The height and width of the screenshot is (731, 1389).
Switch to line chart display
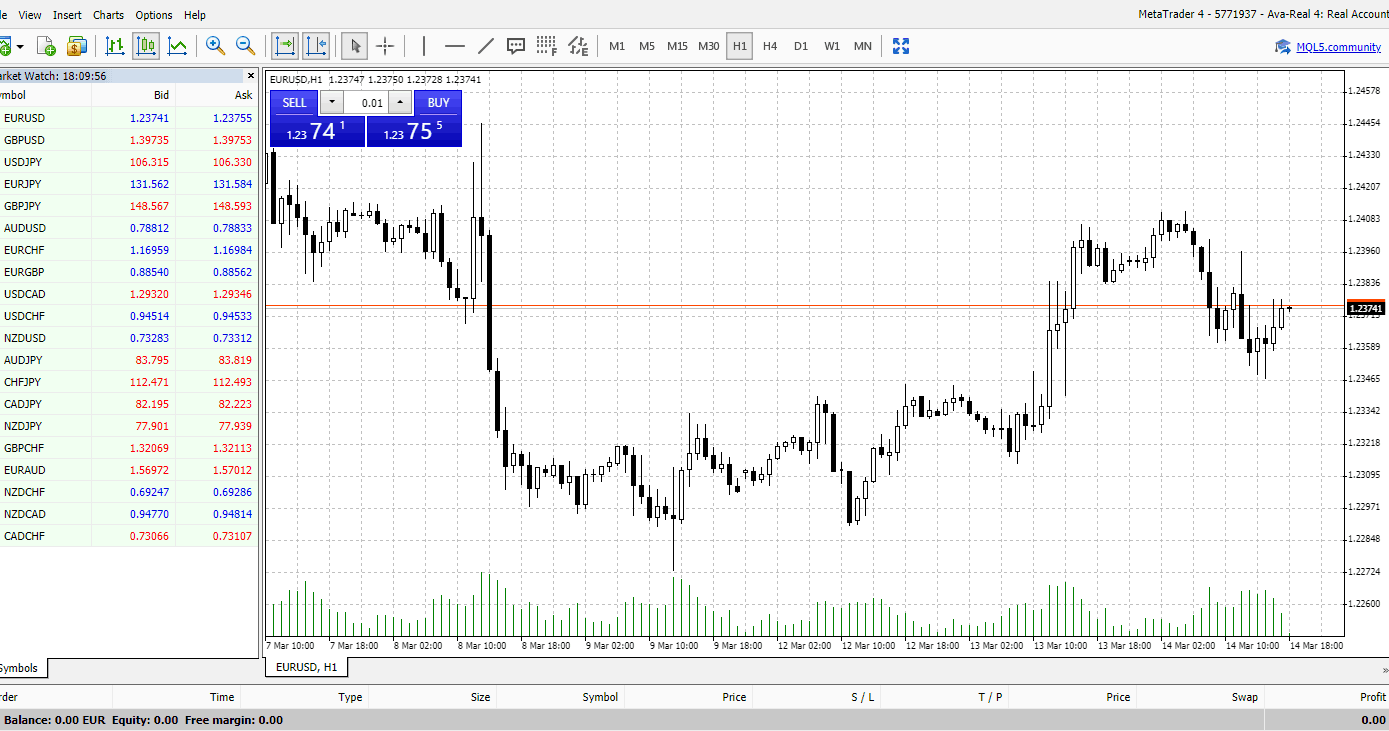(x=177, y=46)
